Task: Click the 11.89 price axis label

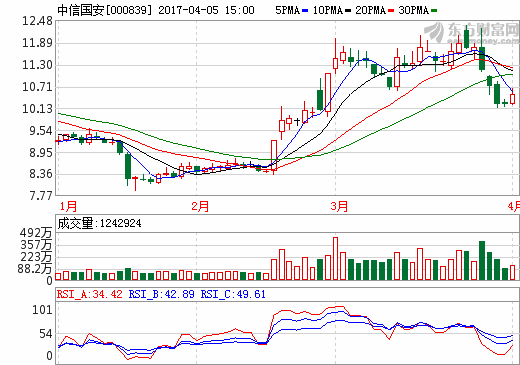Action: [x=37, y=43]
